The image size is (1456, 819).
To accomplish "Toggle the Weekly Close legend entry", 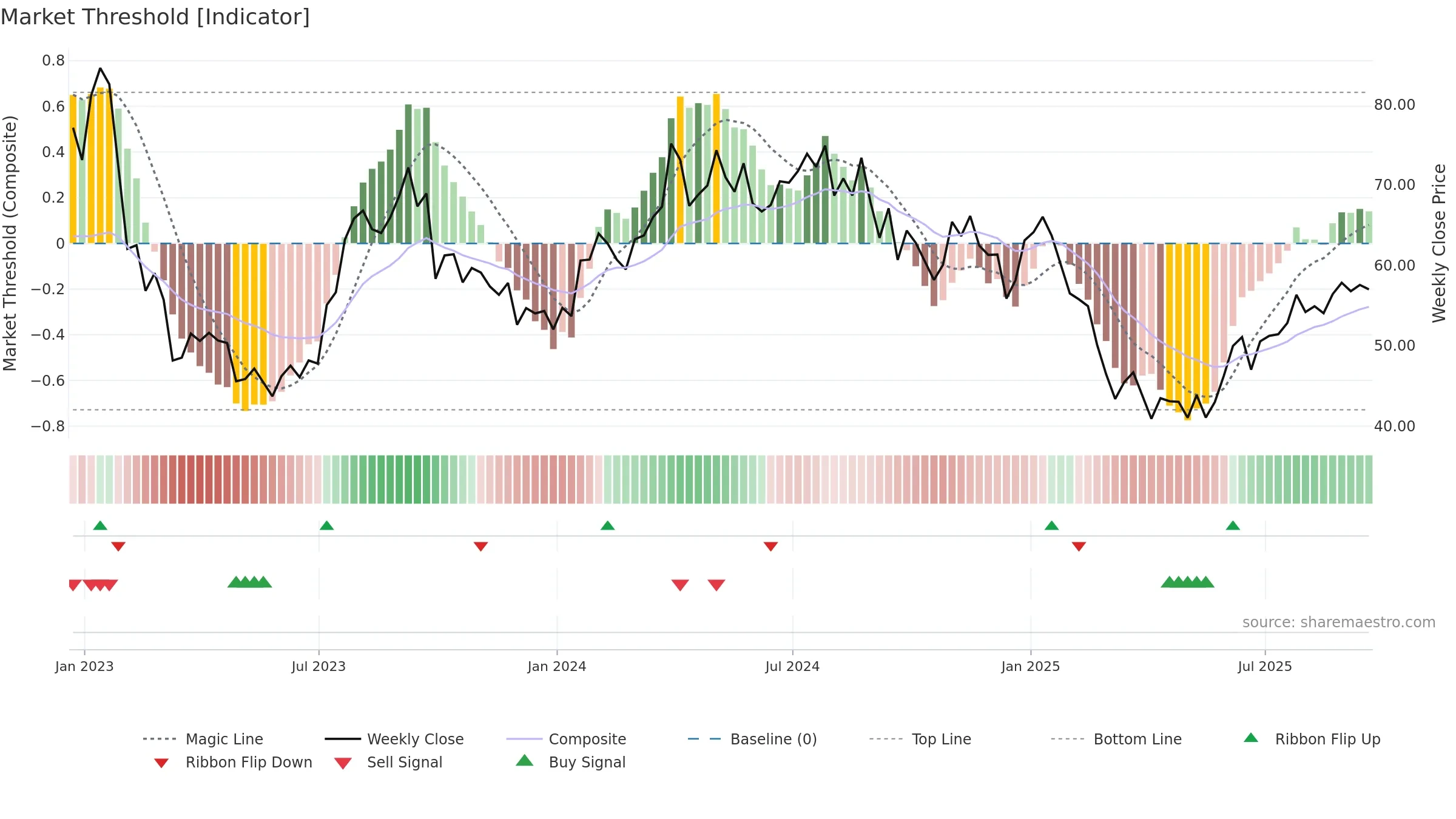I will [394, 739].
